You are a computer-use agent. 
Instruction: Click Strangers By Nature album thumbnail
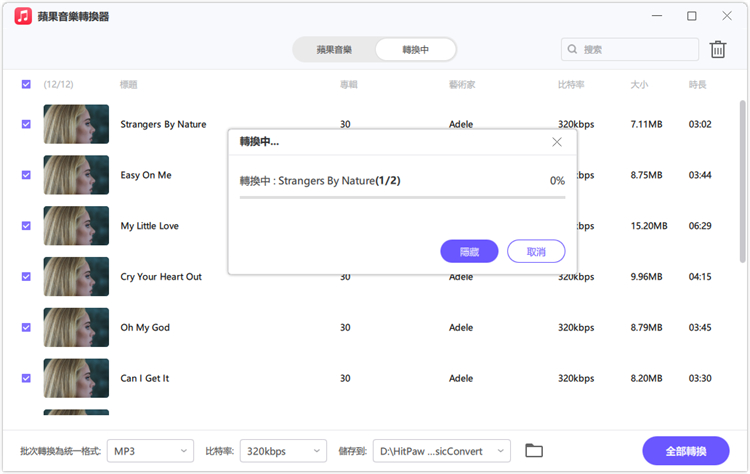pyautogui.click(x=76, y=124)
